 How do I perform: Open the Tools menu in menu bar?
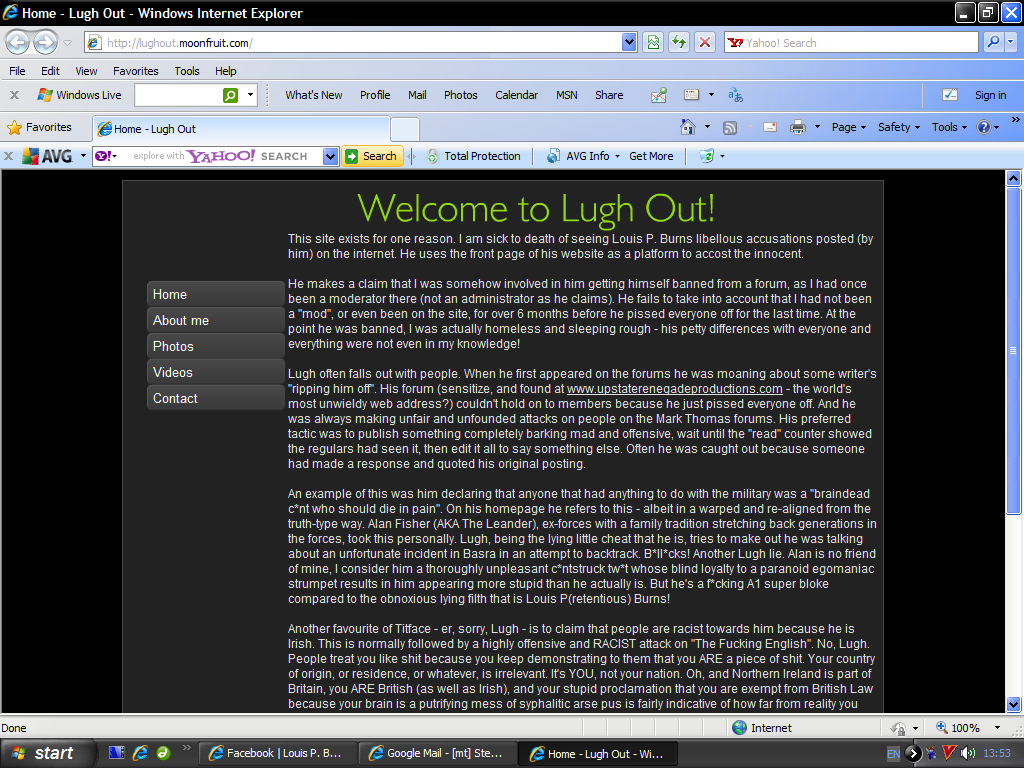click(187, 71)
